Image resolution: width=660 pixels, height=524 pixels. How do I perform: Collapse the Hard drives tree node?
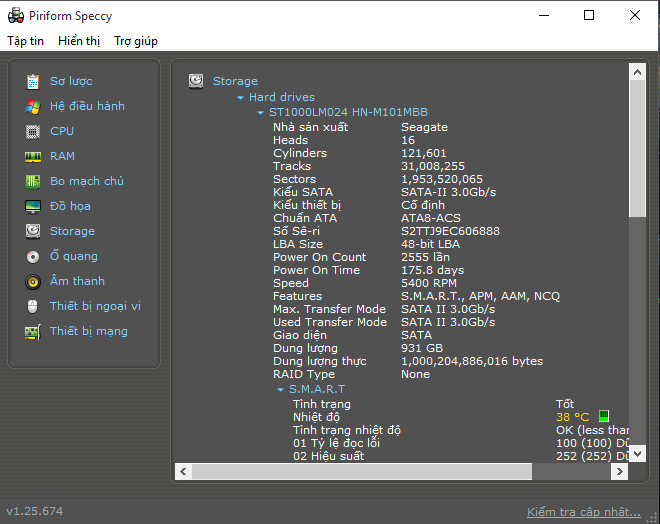241,98
